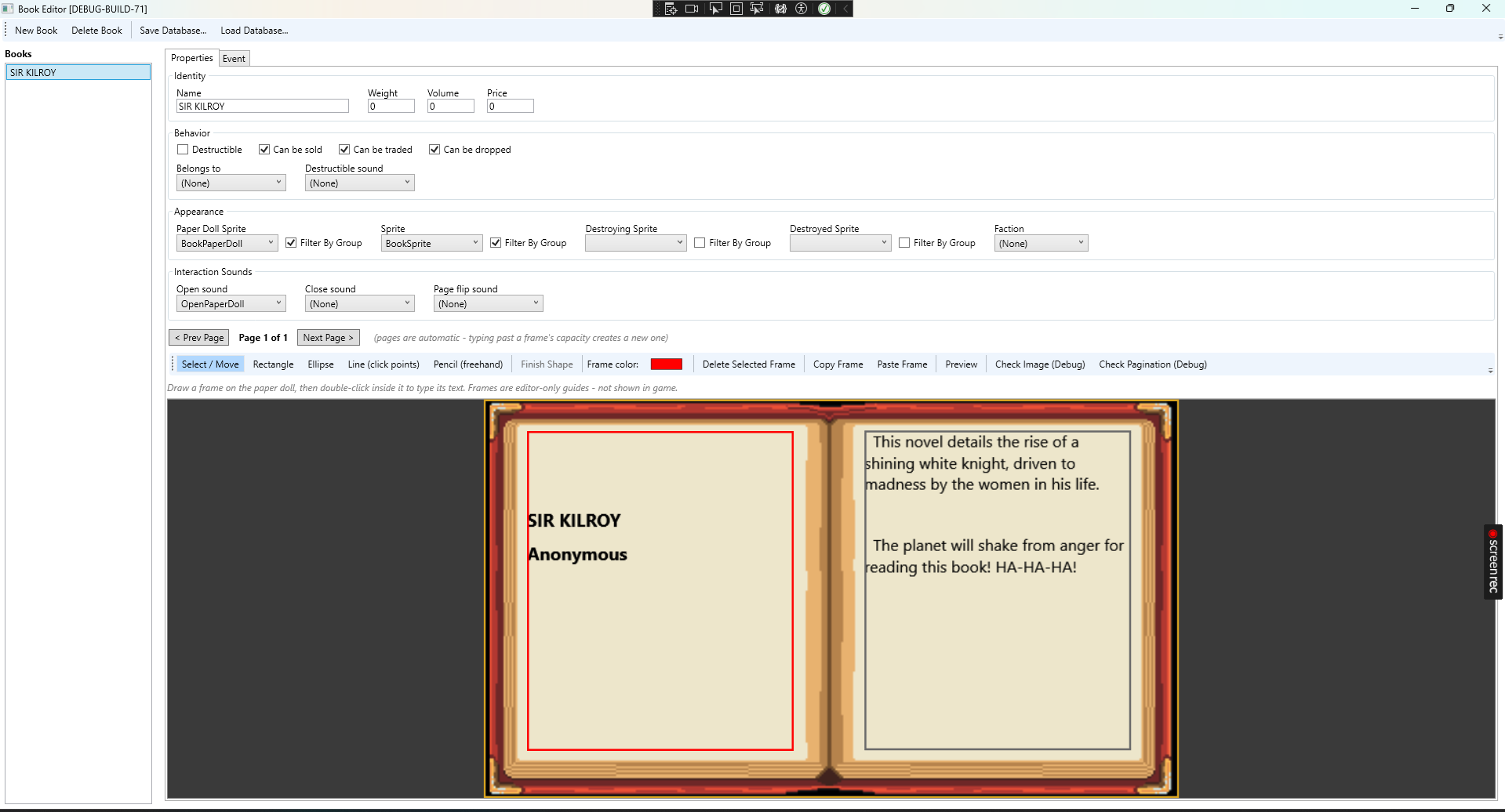Open the Faction combo box
The image size is (1505, 812).
[x=1041, y=243]
